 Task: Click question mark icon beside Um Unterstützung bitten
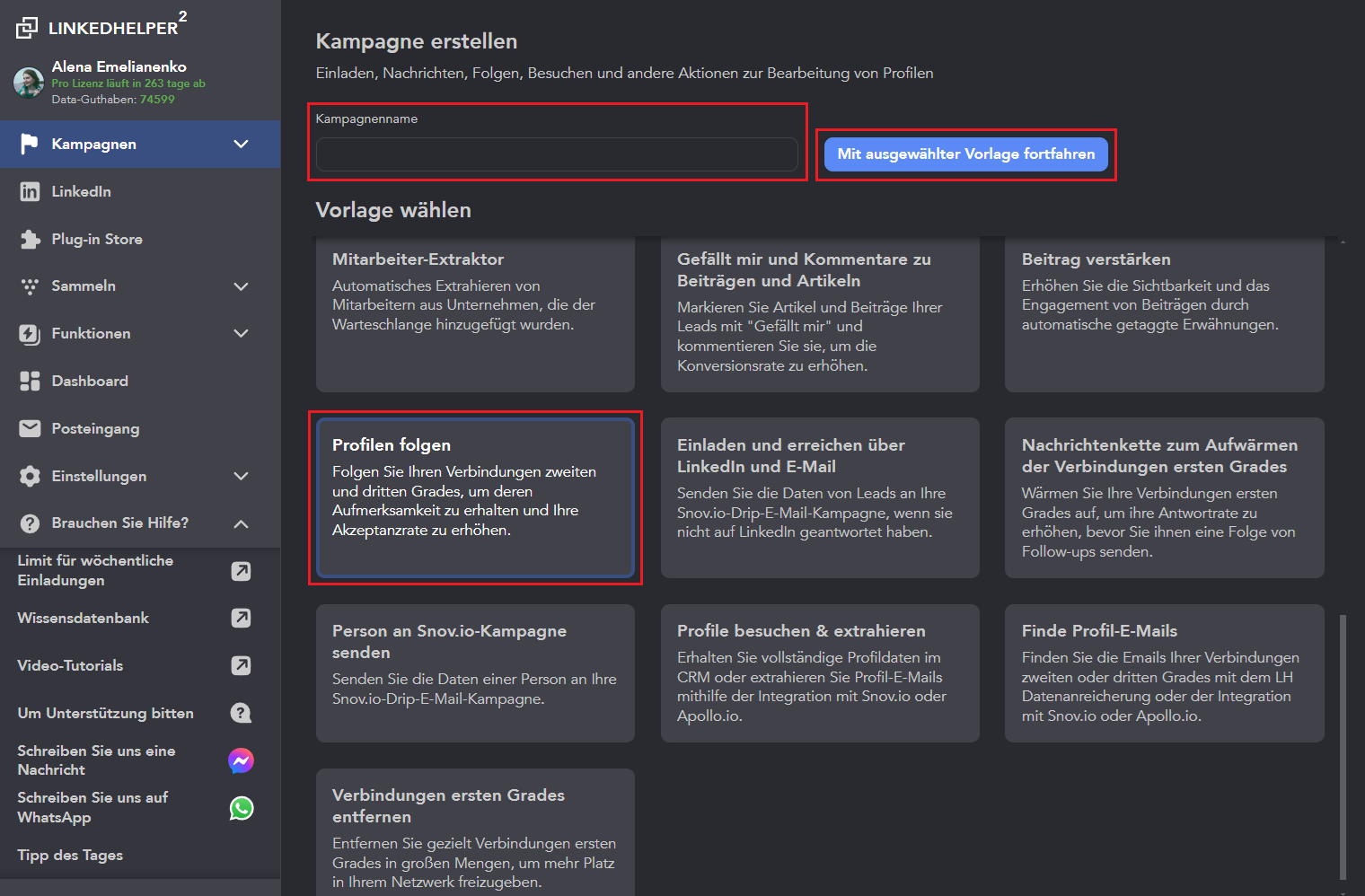point(241,713)
